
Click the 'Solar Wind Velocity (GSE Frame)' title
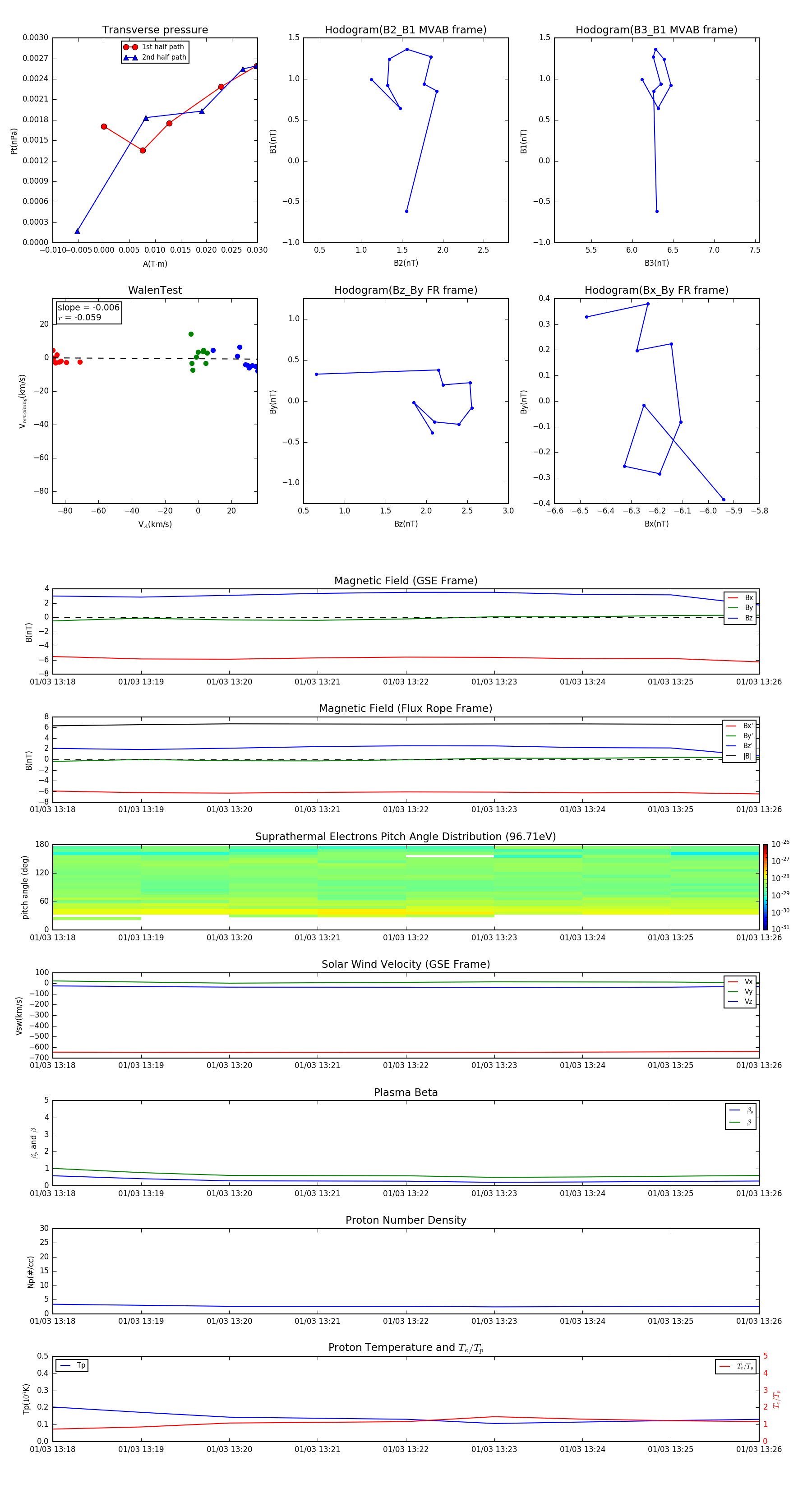(x=406, y=964)
